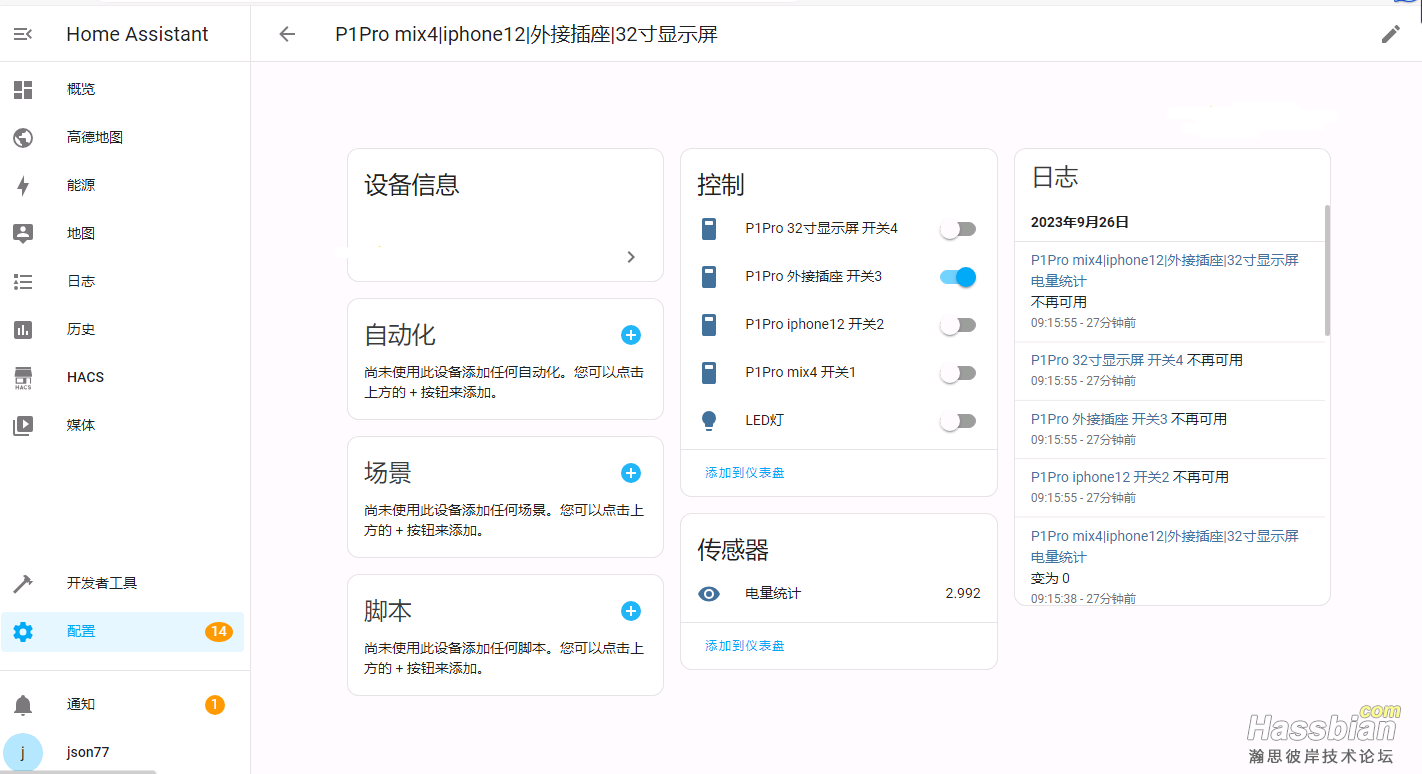This screenshot has height=774, width=1422.
Task: Click device icon beside P1Pro mix4 开关1
Action: pos(709,373)
